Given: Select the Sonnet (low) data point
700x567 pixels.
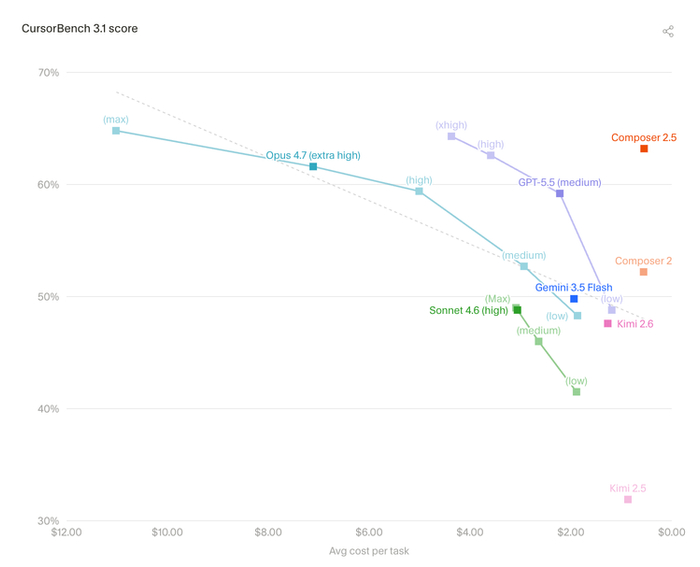Looking at the screenshot, I should pos(576,392).
